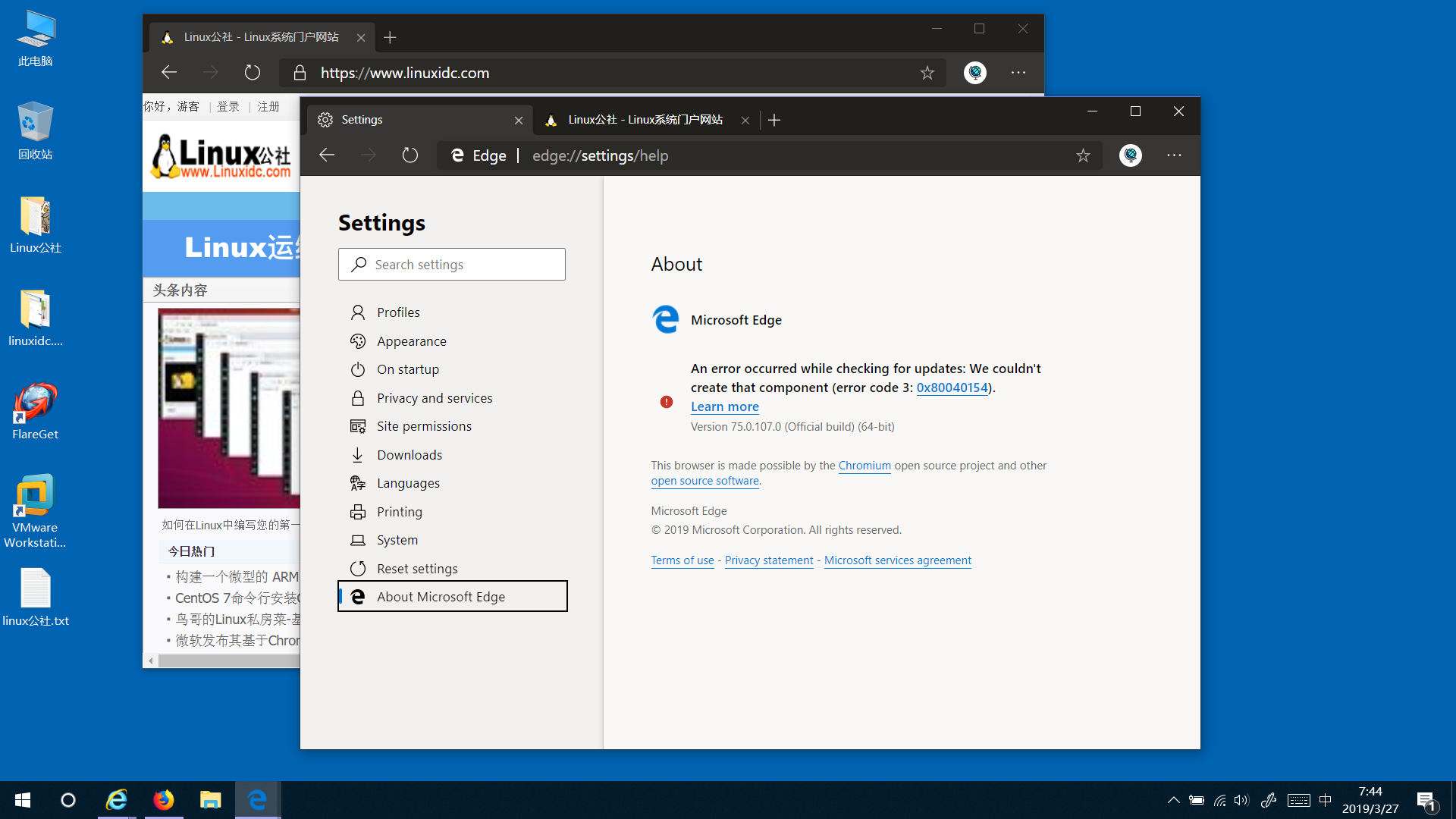Open Microsoft services agreement link
This screenshot has height=819, width=1456.
(898, 560)
